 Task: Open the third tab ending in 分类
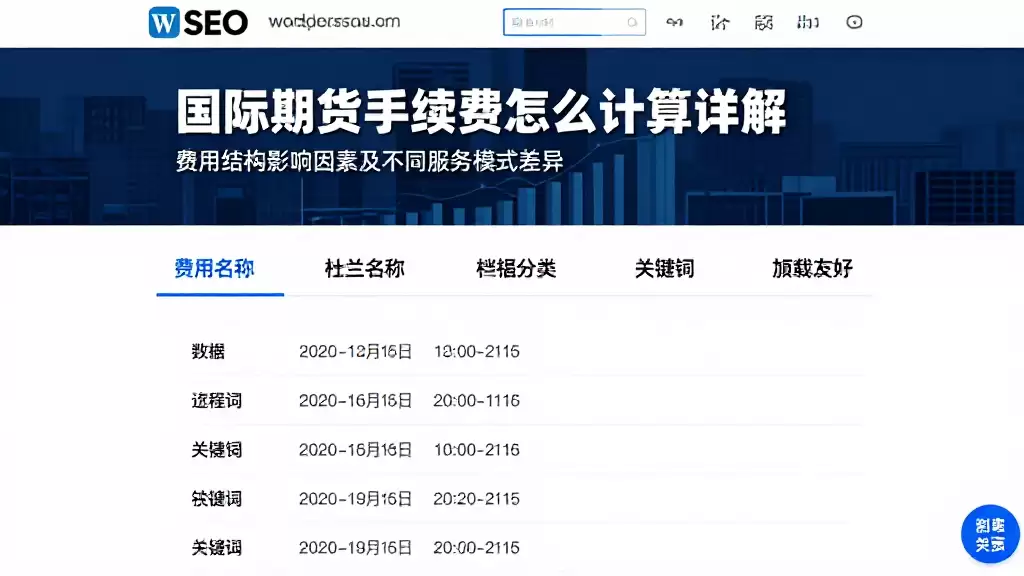point(516,268)
